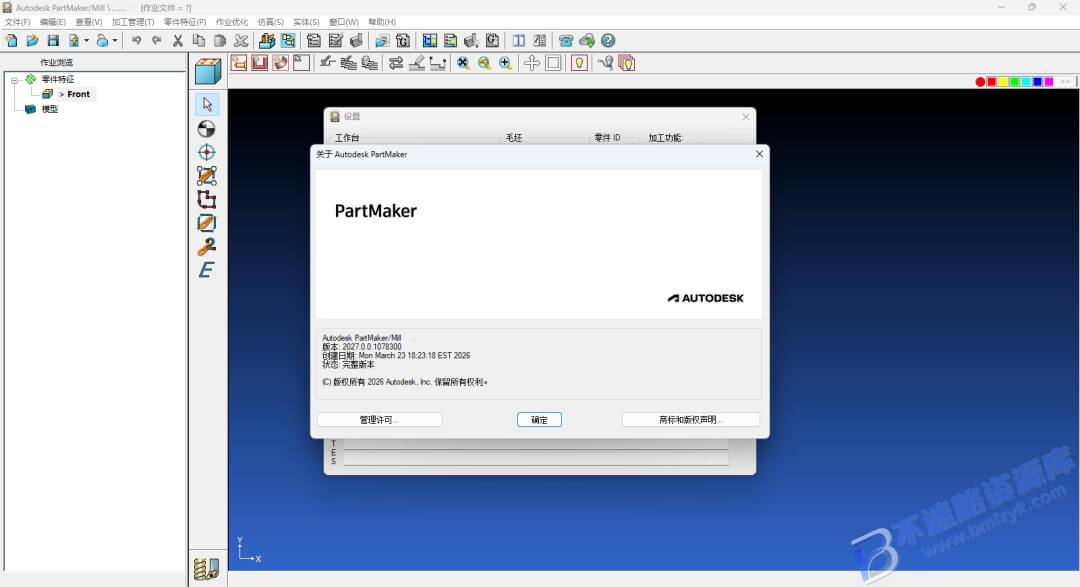This screenshot has height=587, width=1080.
Task: Open a job with the folder icon
Action: point(32,41)
